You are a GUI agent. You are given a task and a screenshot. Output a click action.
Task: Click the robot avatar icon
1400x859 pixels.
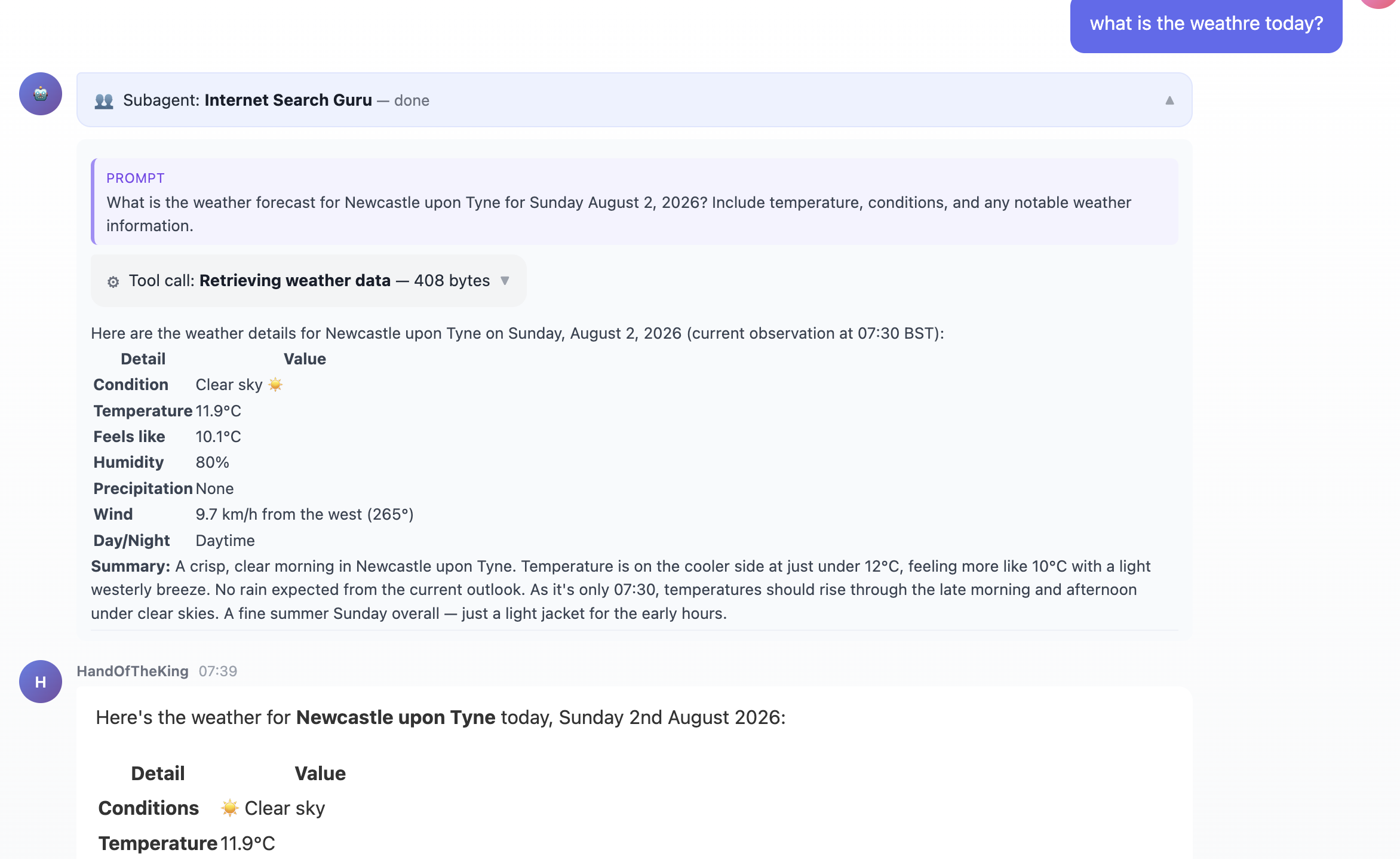coord(41,94)
